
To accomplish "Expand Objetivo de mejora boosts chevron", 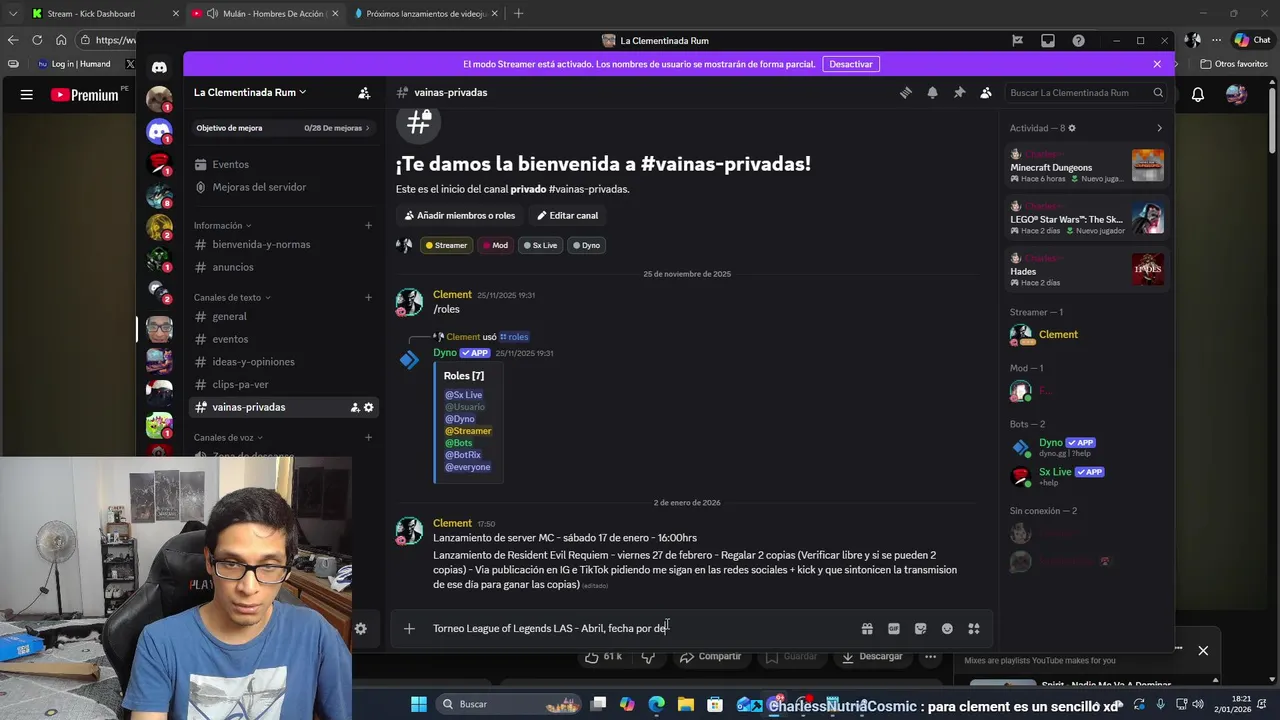I will (x=367, y=128).
